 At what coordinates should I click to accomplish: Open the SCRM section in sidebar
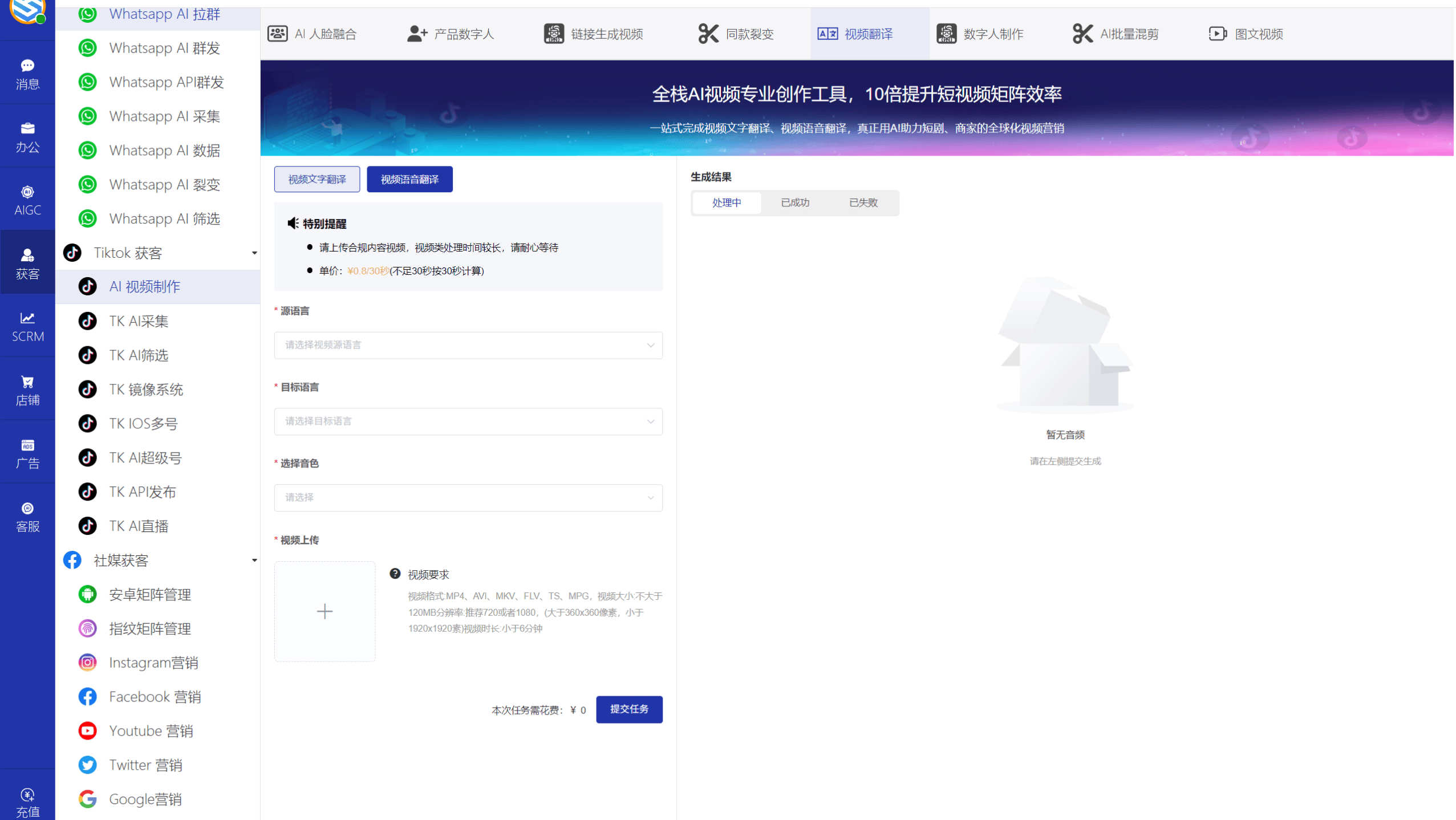click(x=27, y=326)
